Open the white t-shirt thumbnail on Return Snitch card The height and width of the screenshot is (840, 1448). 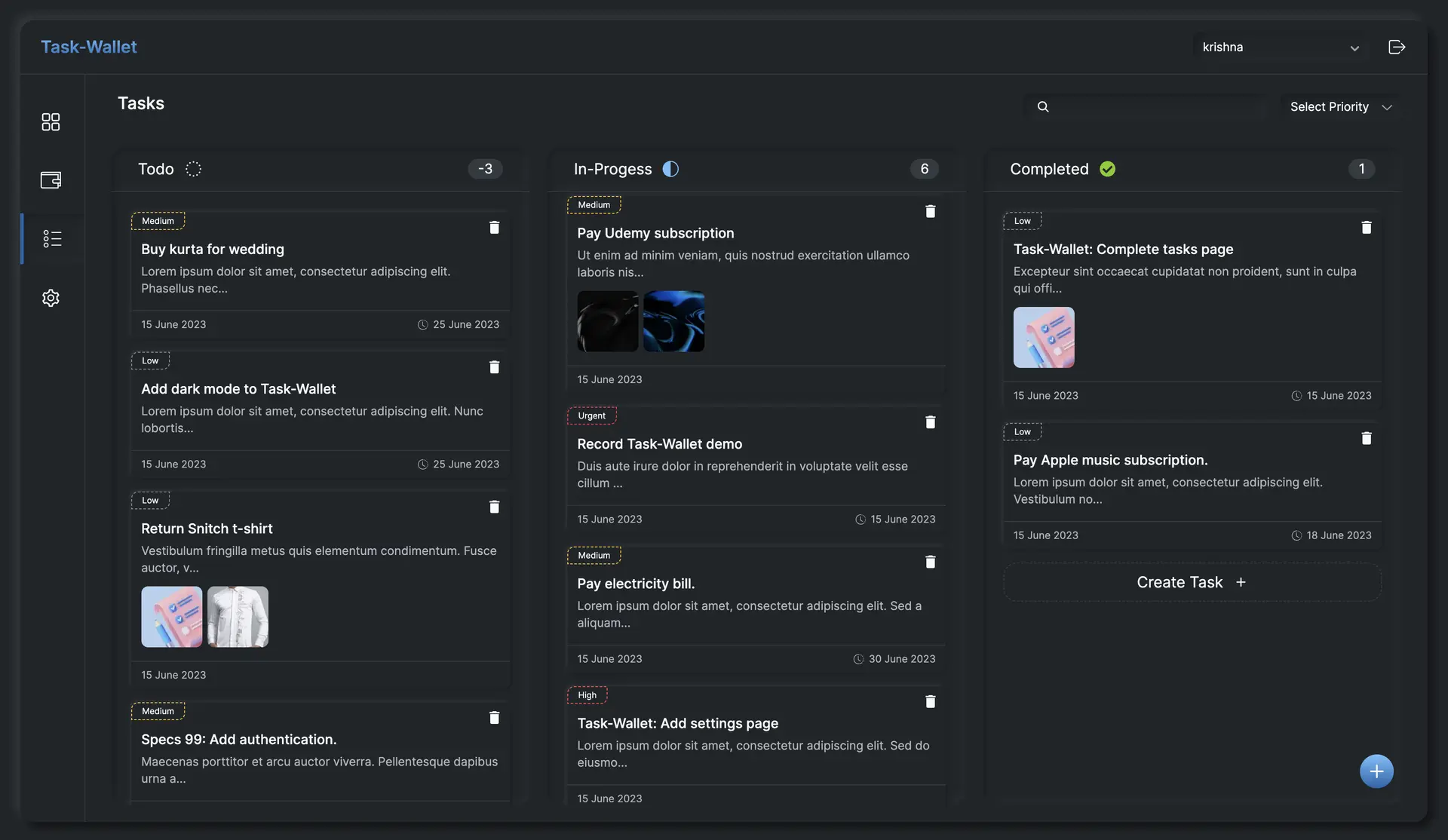click(x=238, y=617)
